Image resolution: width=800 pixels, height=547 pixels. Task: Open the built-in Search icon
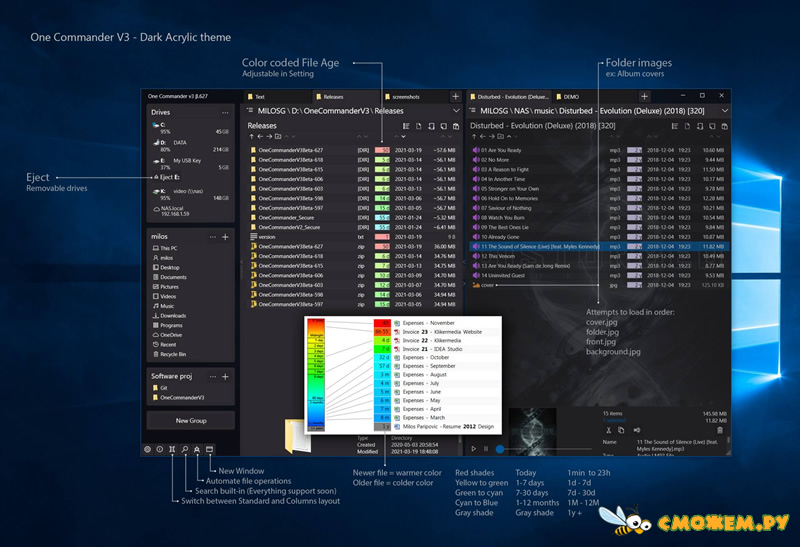point(185,449)
